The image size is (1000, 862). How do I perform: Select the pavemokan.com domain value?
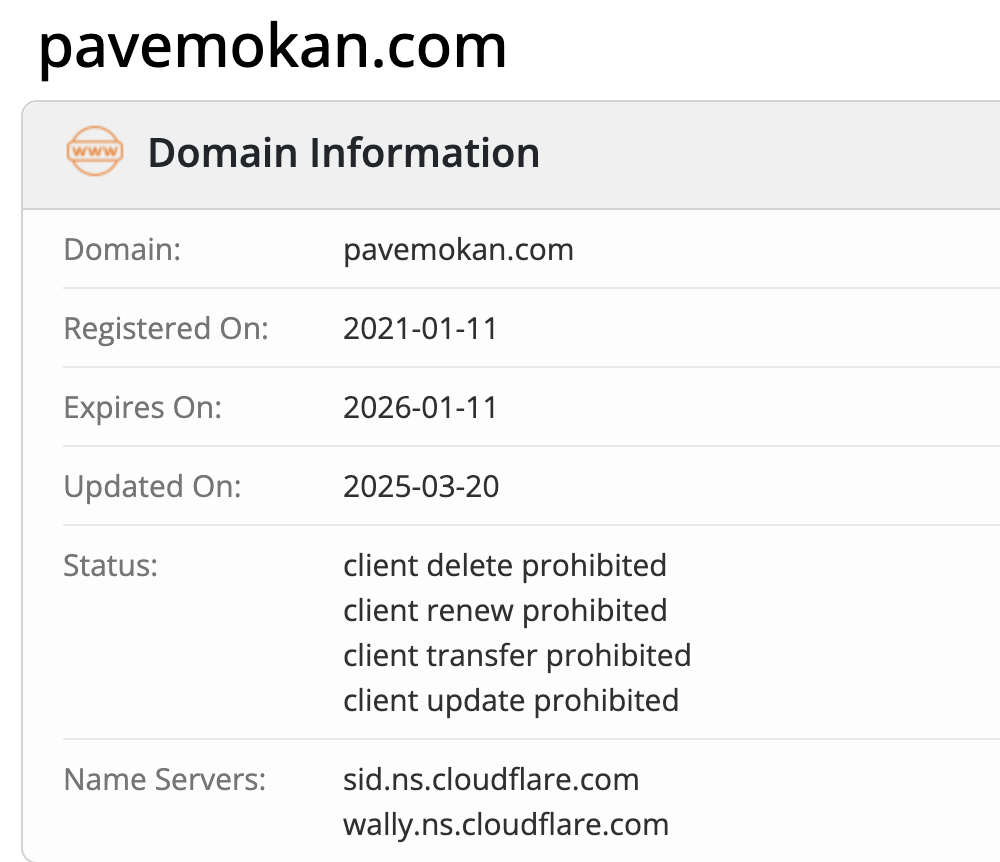tap(459, 250)
